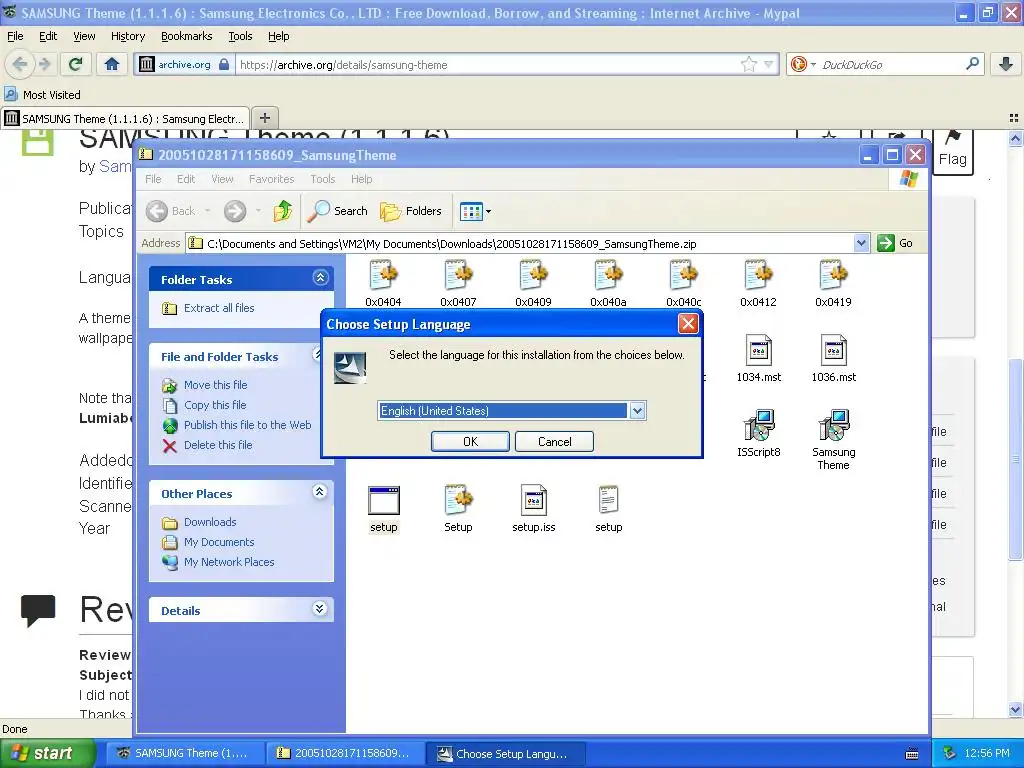
Task: Select the 1036.mst file
Action: click(x=833, y=358)
